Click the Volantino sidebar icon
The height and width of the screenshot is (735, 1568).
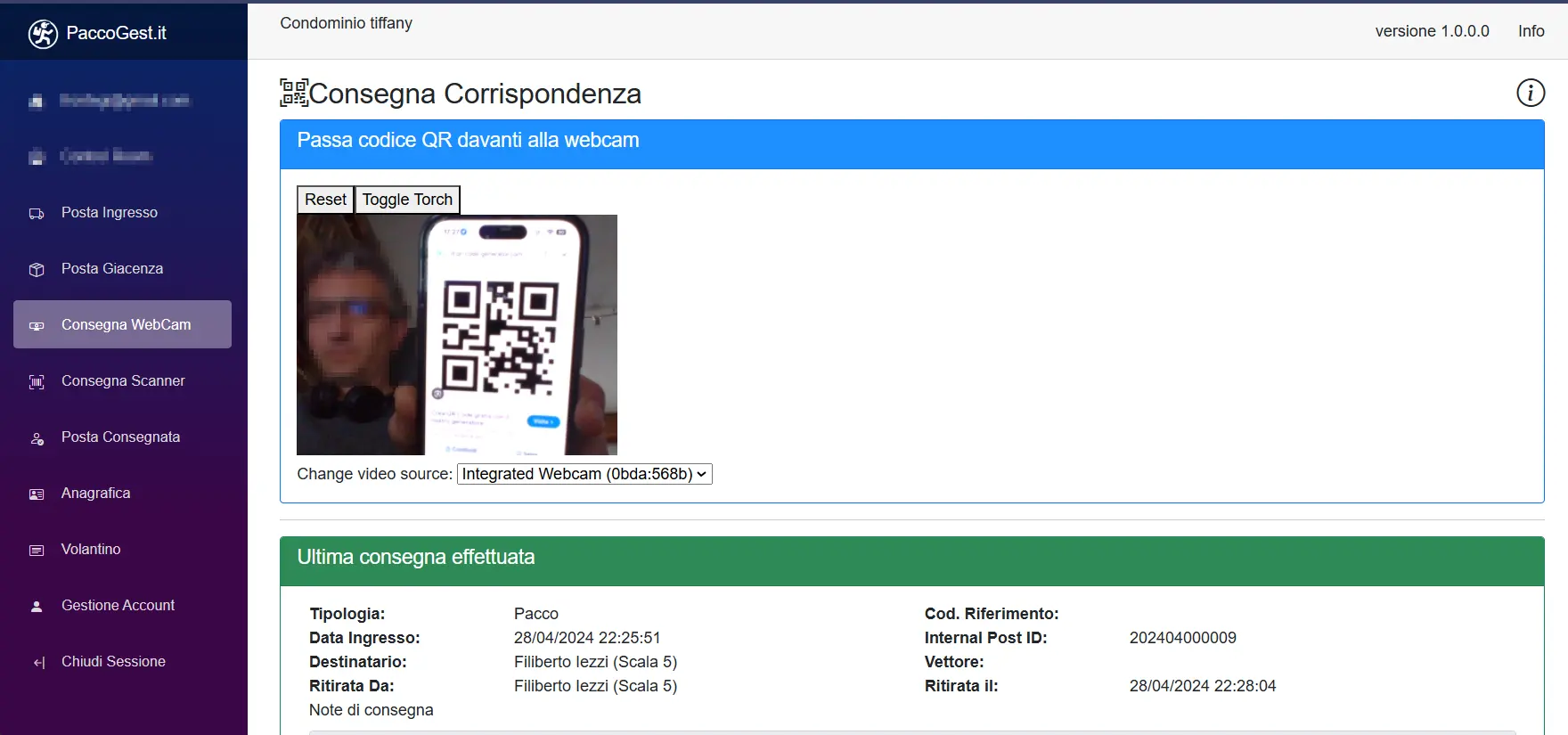coord(37,551)
